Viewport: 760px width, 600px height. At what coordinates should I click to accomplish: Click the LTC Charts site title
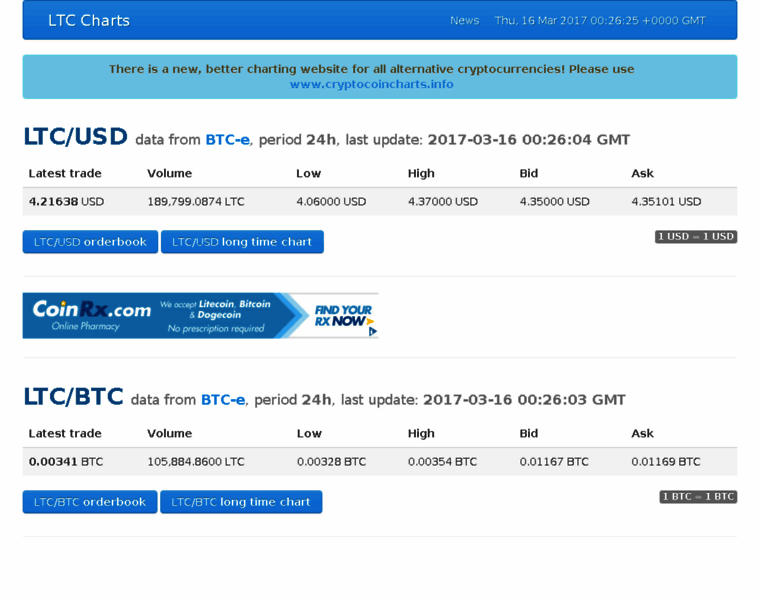[x=89, y=20]
